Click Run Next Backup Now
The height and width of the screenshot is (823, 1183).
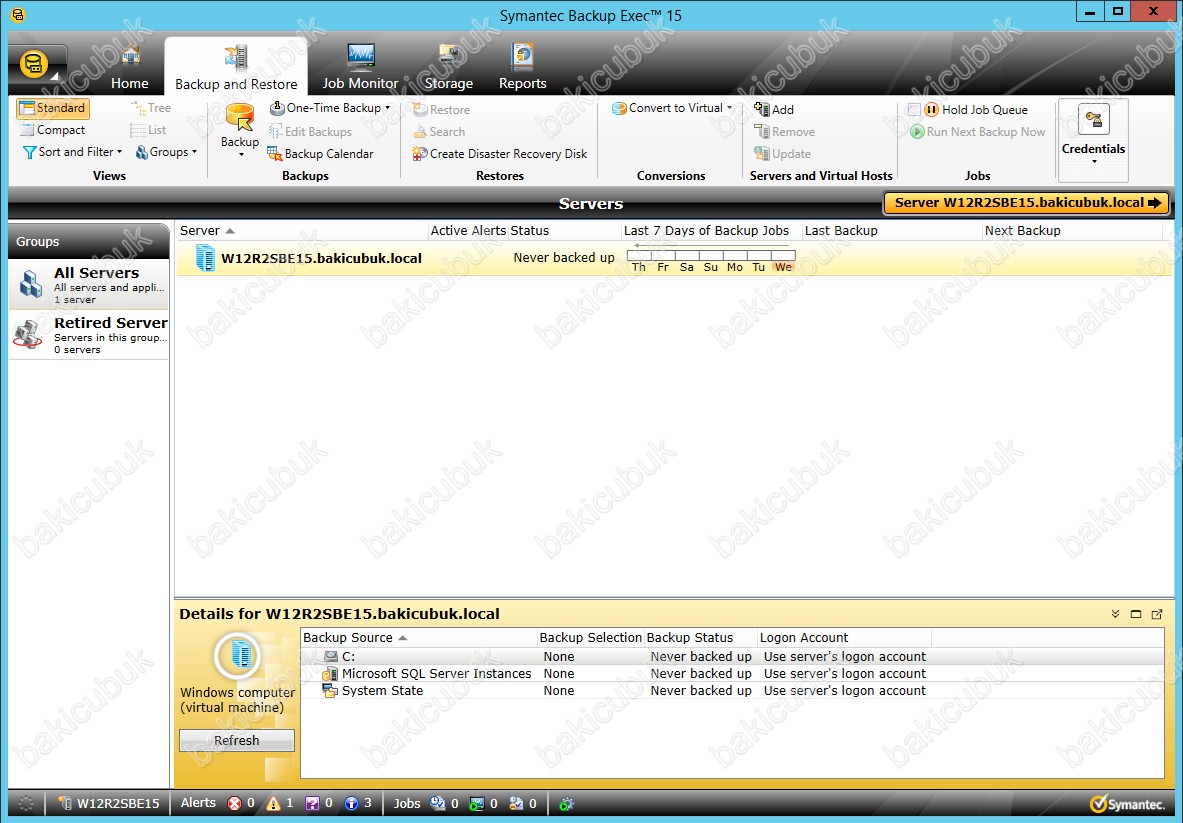click(x=978, y=131)
